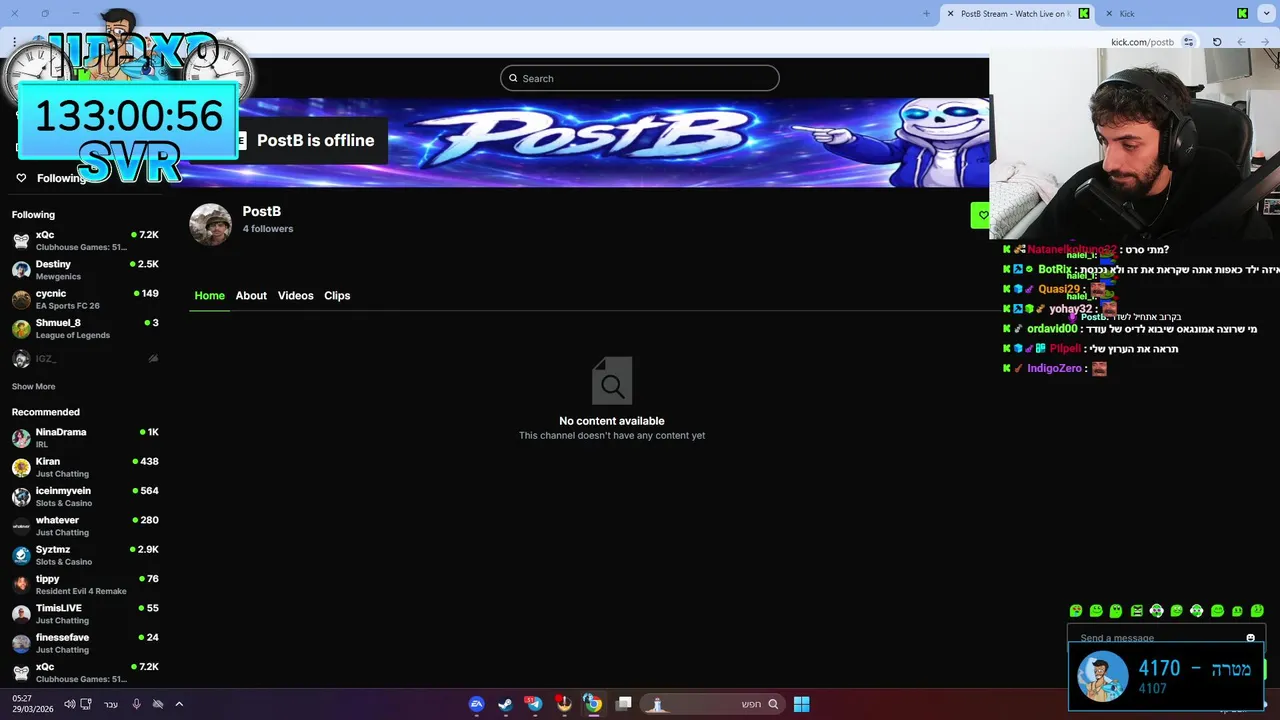
Task: Click NinaDrama's avatar icon
Action: tap(21, 438)
